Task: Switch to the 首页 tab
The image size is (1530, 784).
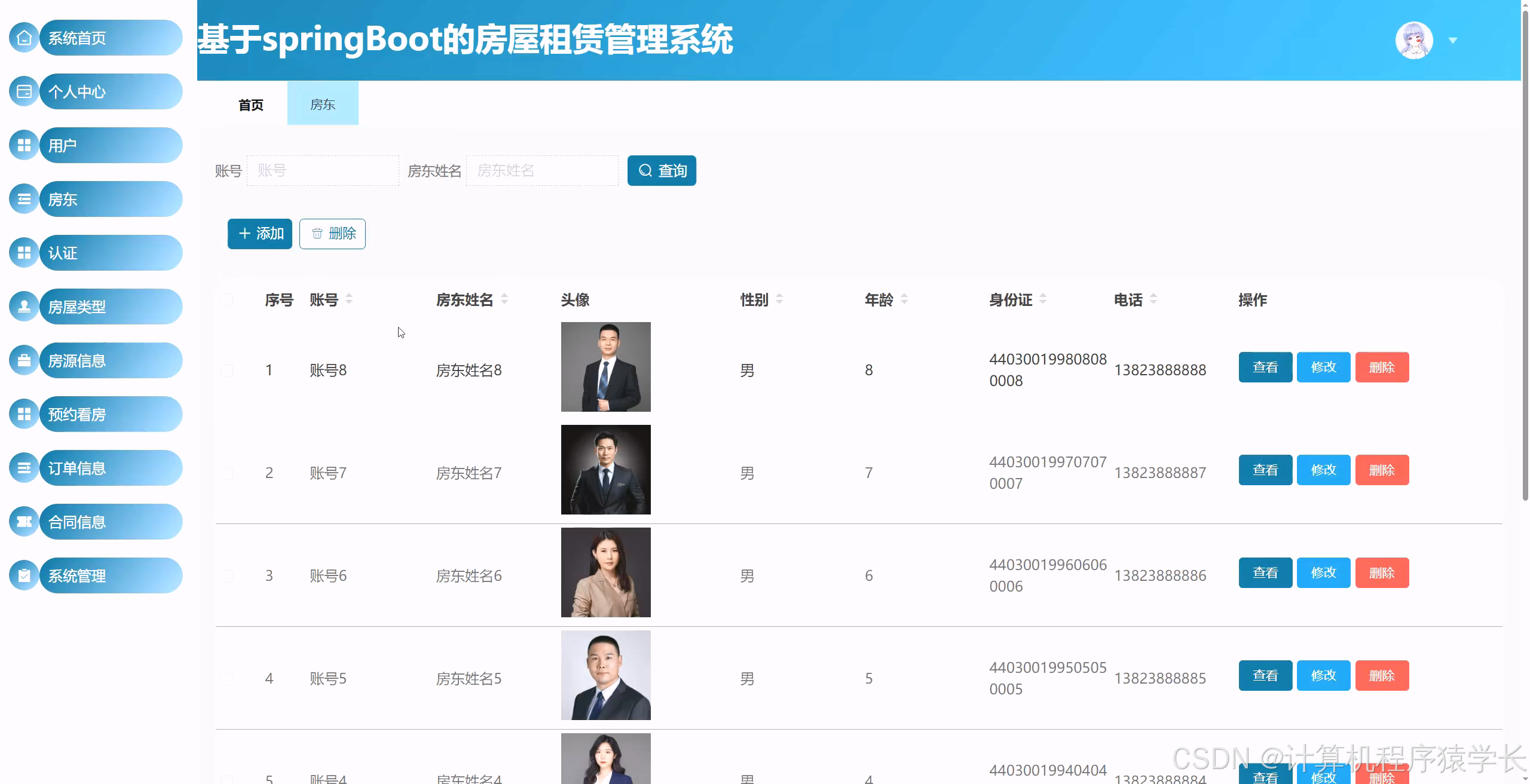Action: (x=250, y=105)
